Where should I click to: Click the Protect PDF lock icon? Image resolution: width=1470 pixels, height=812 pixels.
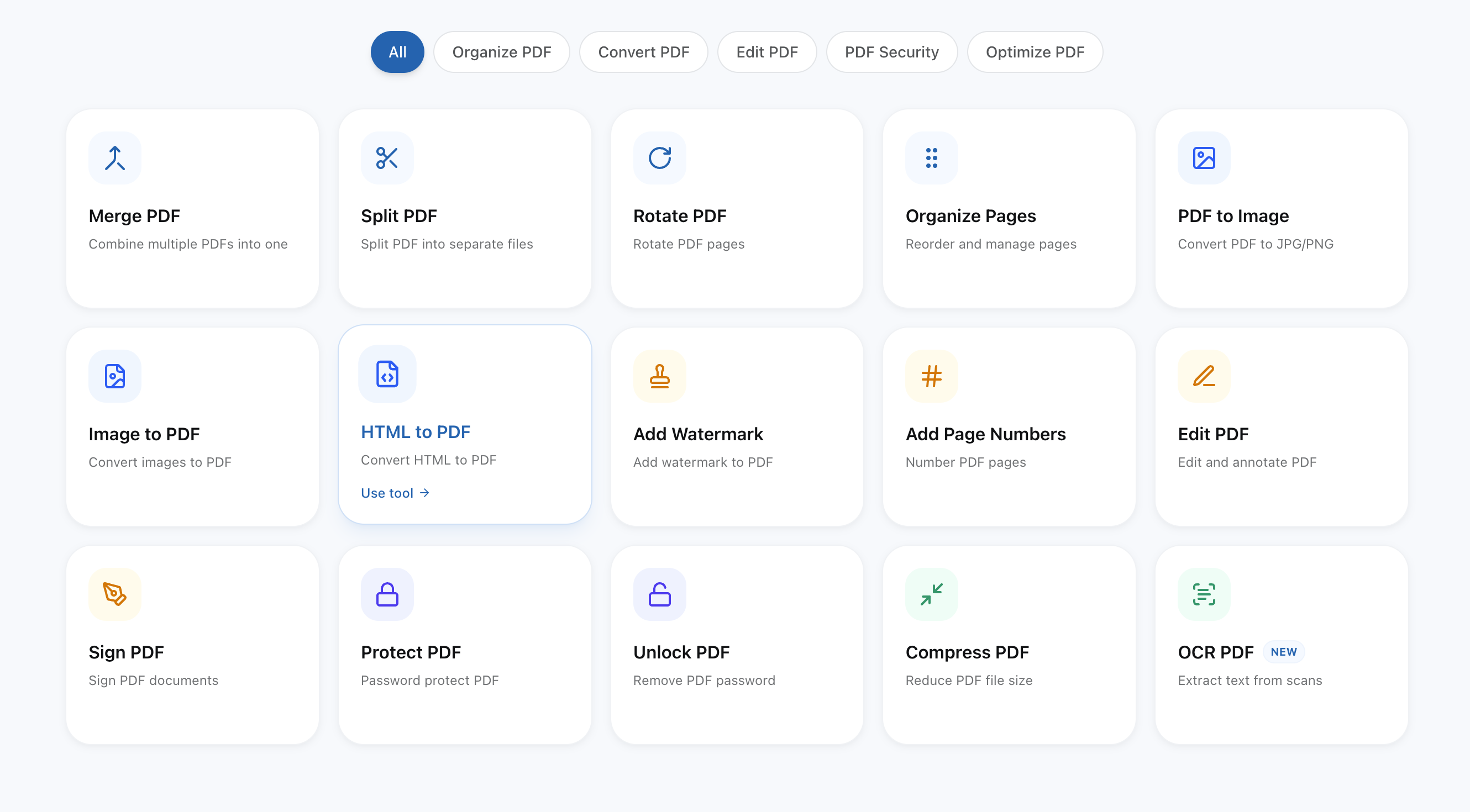387,594
